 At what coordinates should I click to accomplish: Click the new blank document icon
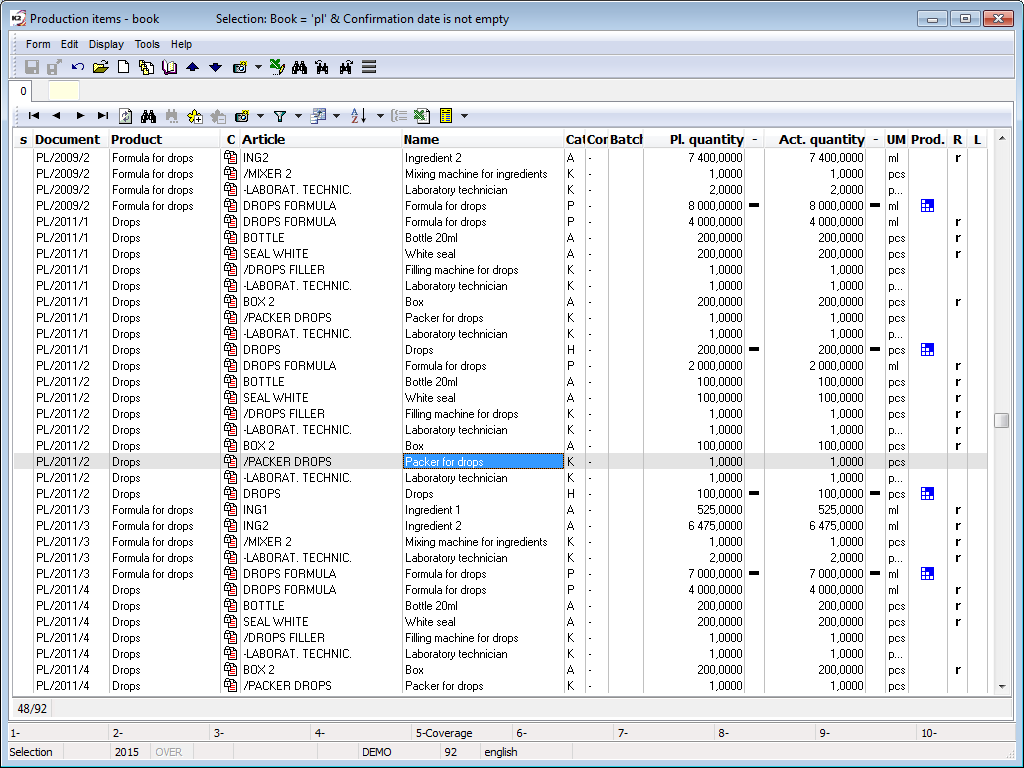[x=124, y=67]
